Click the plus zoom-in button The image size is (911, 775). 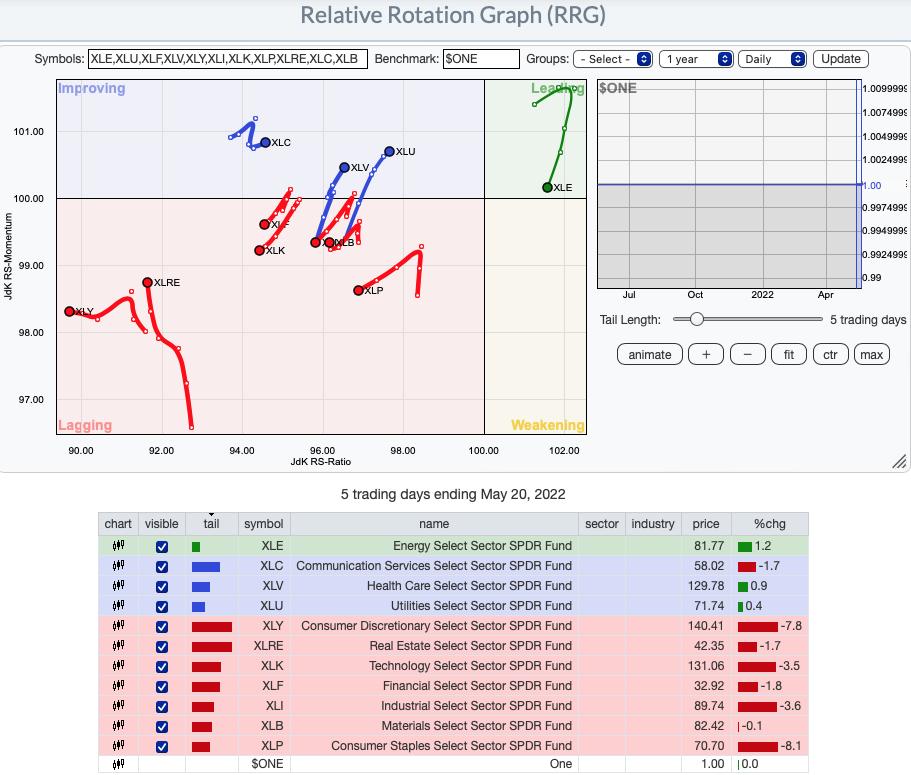click(x=706, y=354)
